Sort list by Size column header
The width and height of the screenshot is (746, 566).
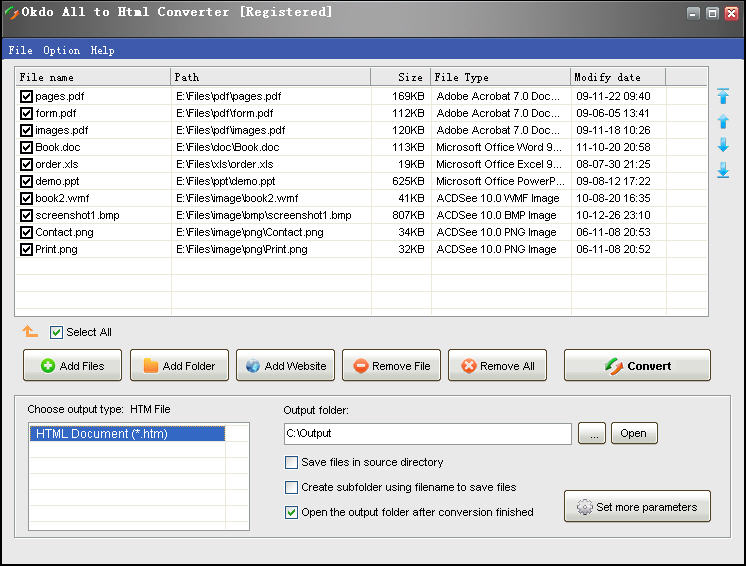coord(400,77)
